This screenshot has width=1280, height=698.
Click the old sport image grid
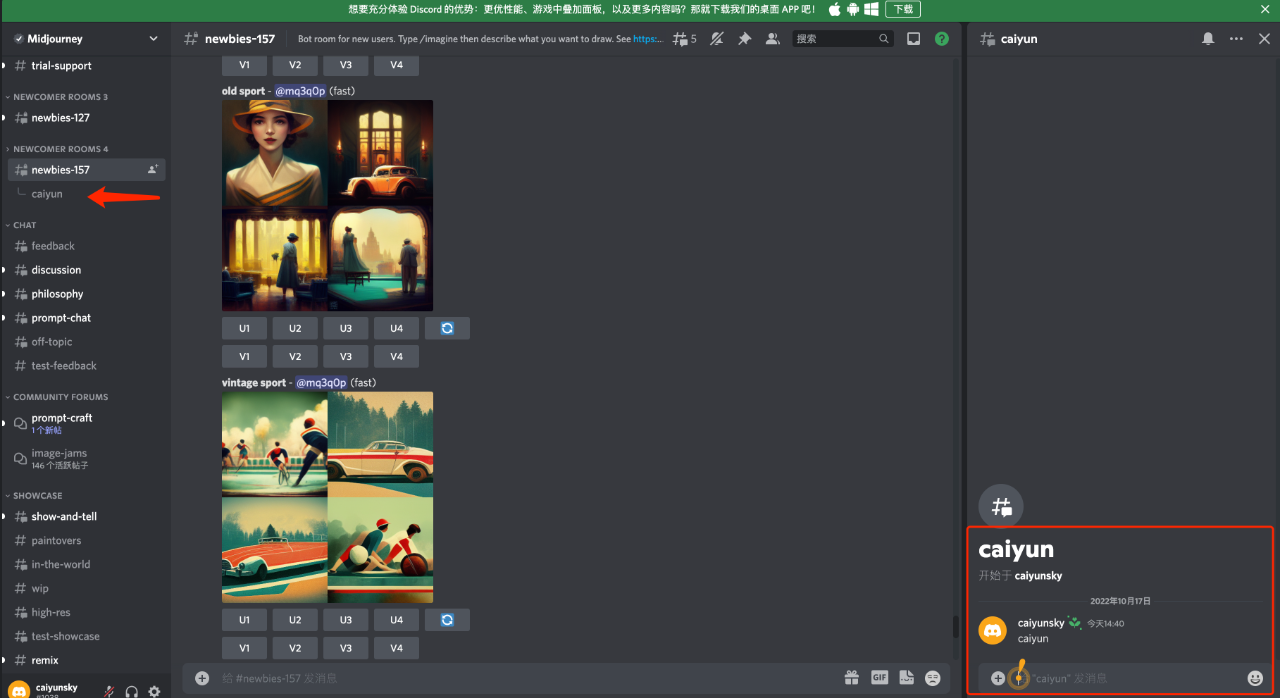(x=328, y=205)
